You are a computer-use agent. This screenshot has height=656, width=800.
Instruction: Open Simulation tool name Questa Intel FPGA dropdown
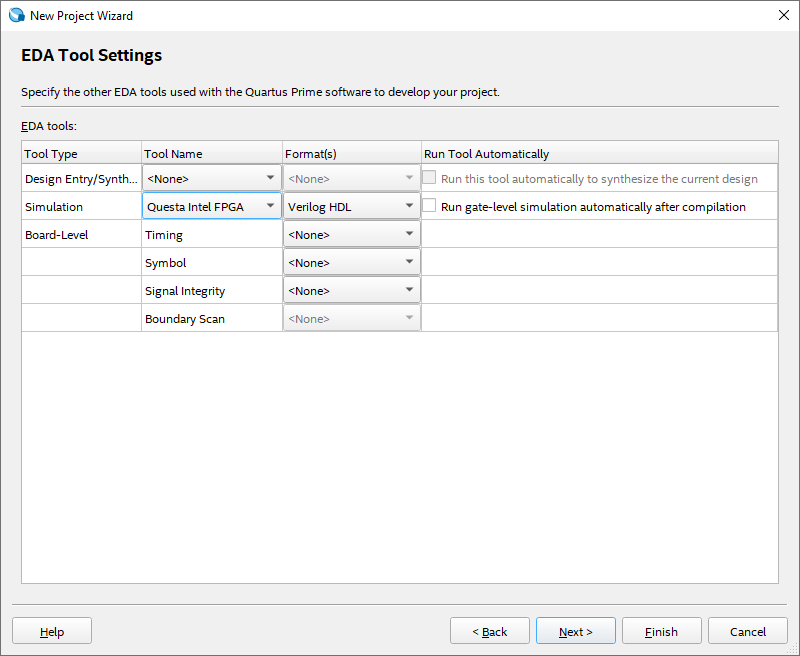(x=212, y=207)
